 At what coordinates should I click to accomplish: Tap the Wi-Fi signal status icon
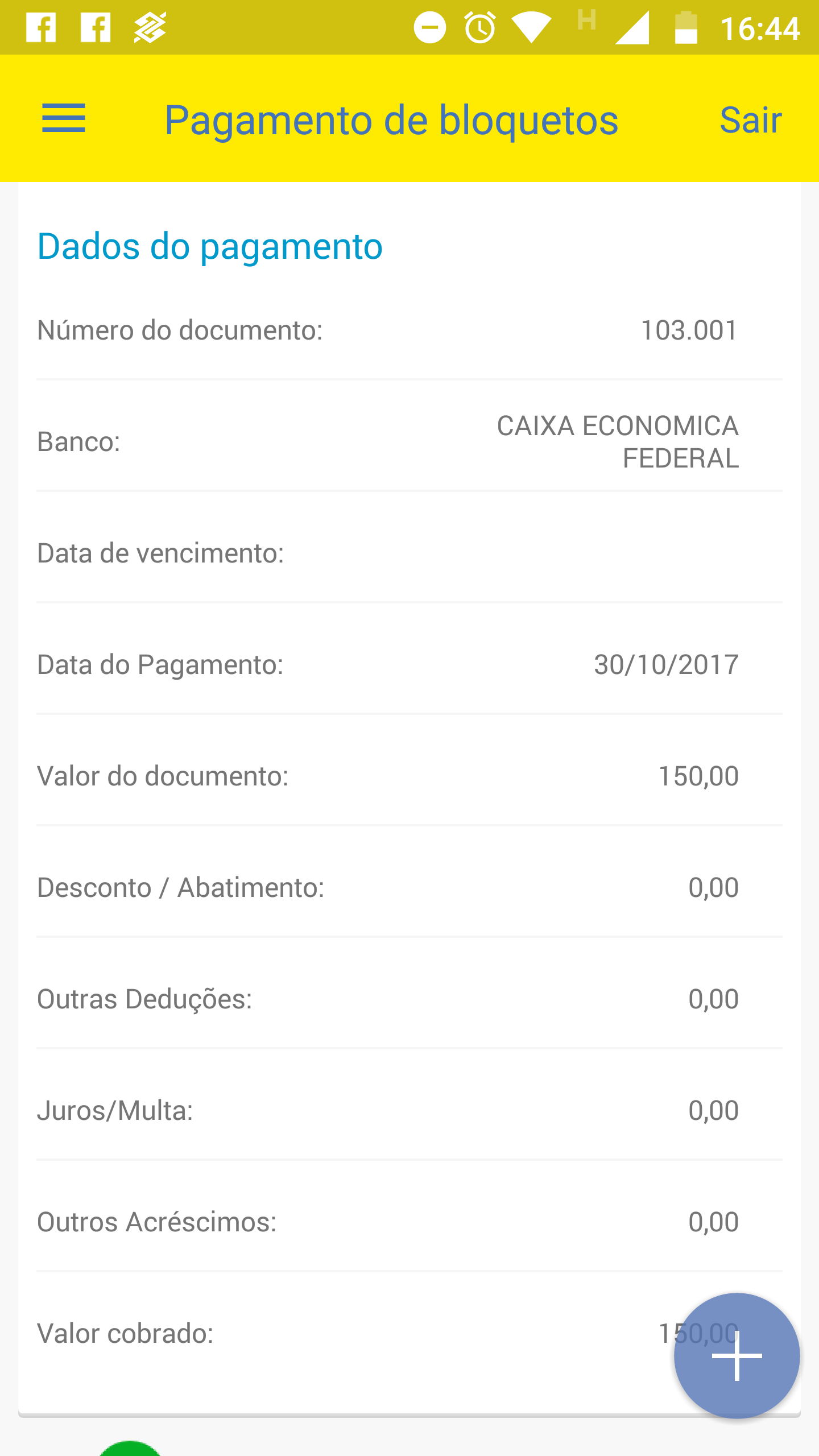pyautogui.click(x=531, y=27)
